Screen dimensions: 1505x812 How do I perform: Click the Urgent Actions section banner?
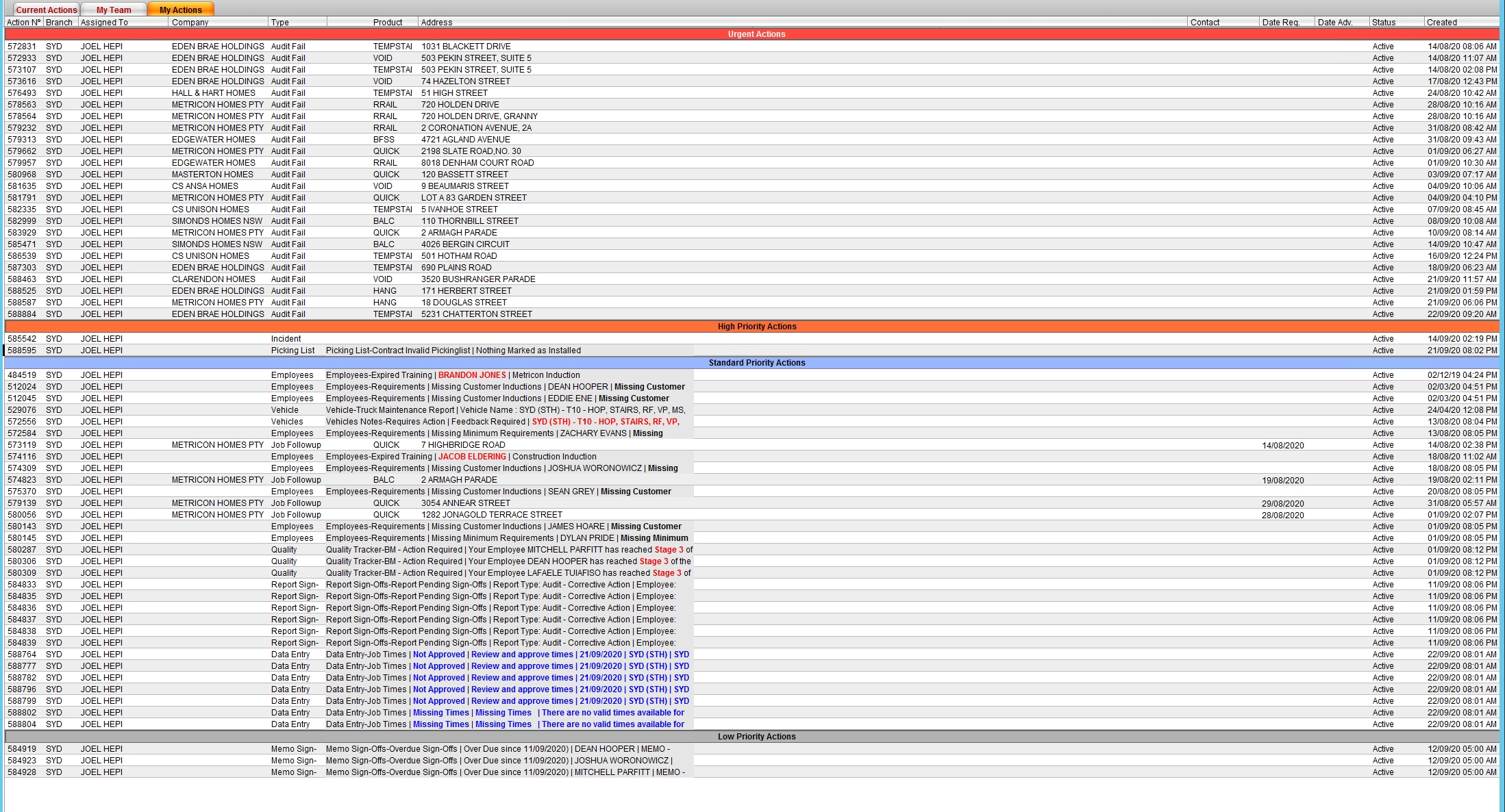756,34
